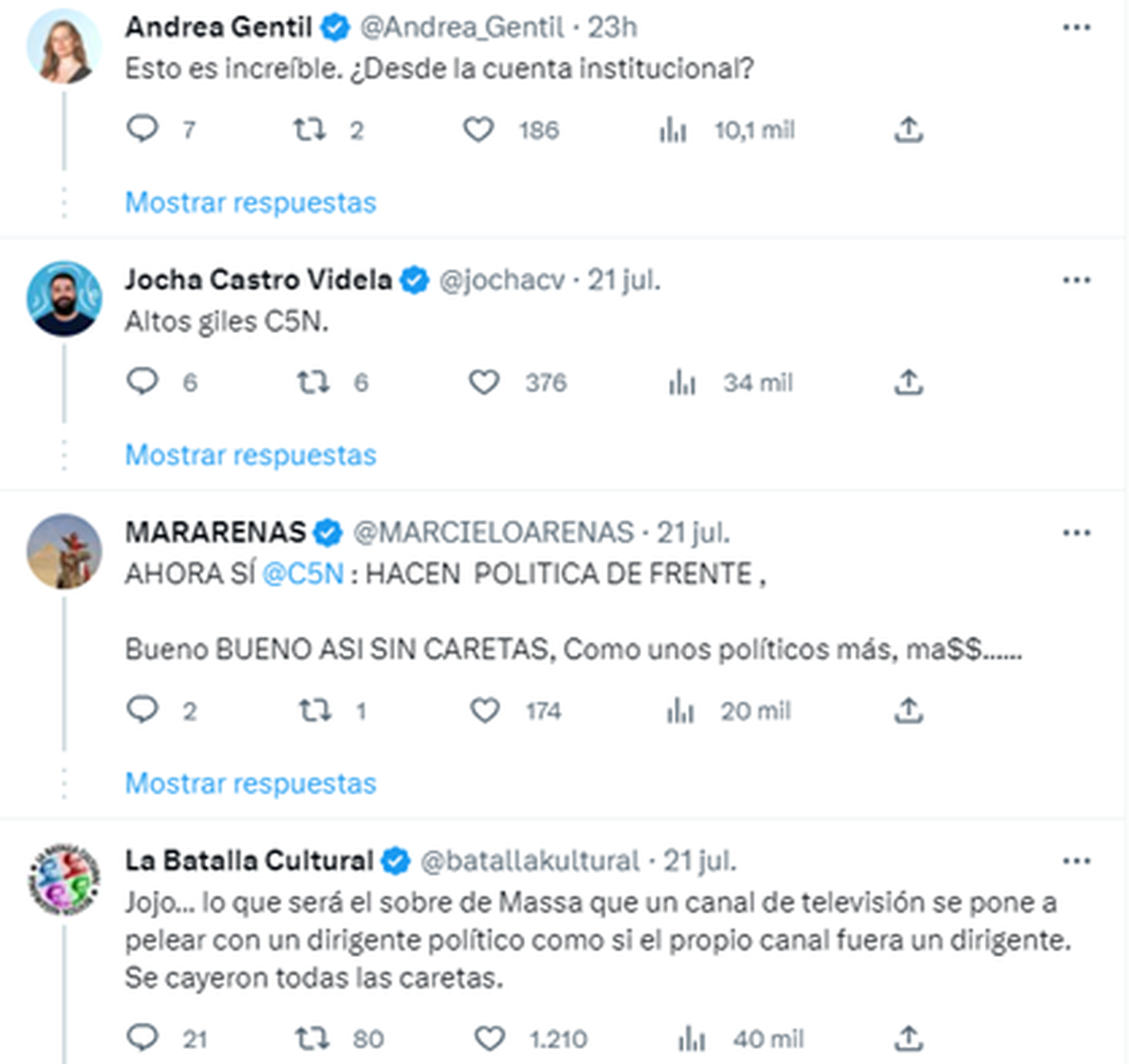Retweet the MARARENAS tweet
The width and height of the screenshot is (1129, 1064).
click(314, 710)
